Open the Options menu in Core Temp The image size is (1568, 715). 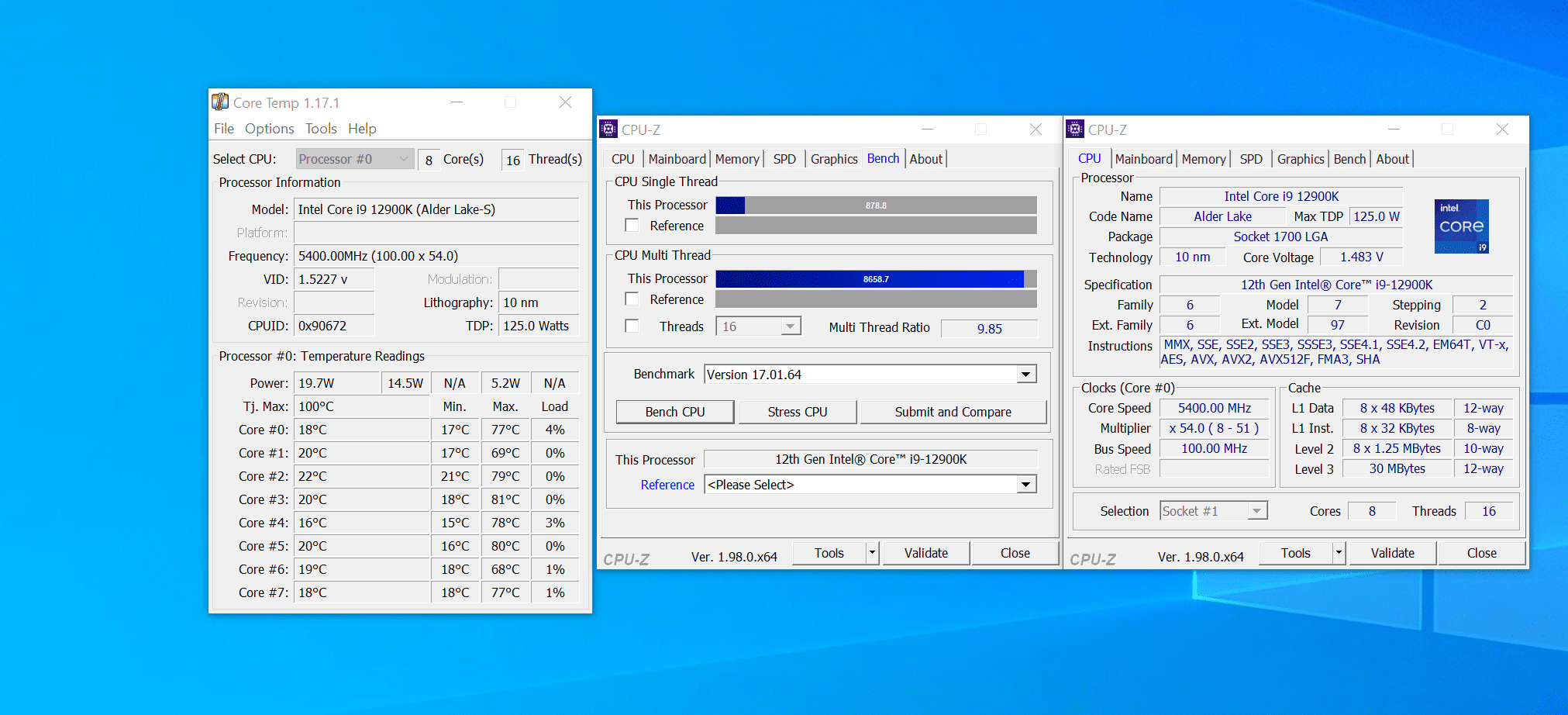pos(270,129)
